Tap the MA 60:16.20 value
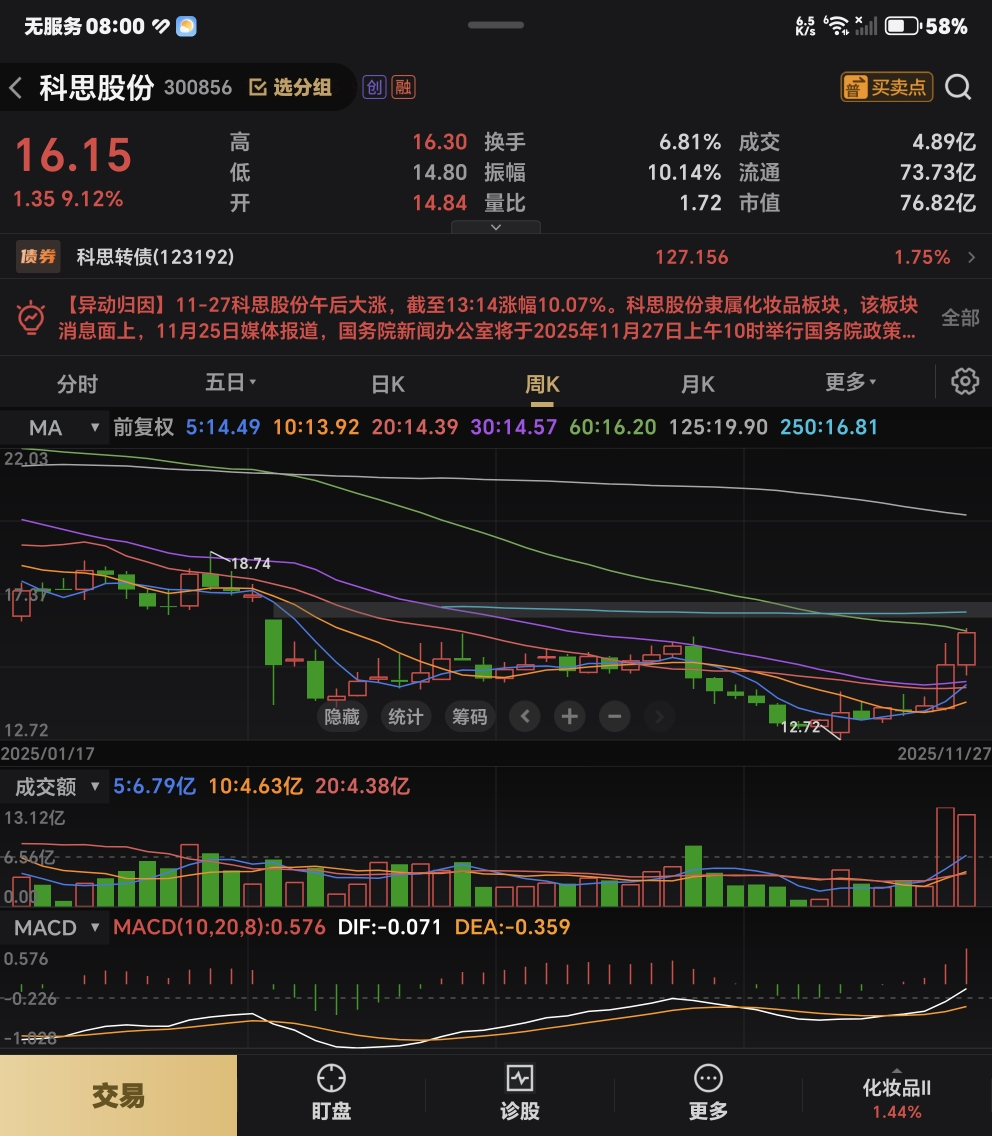The width and height of the screenshot is (992, 1136). (x=613, y=427)
